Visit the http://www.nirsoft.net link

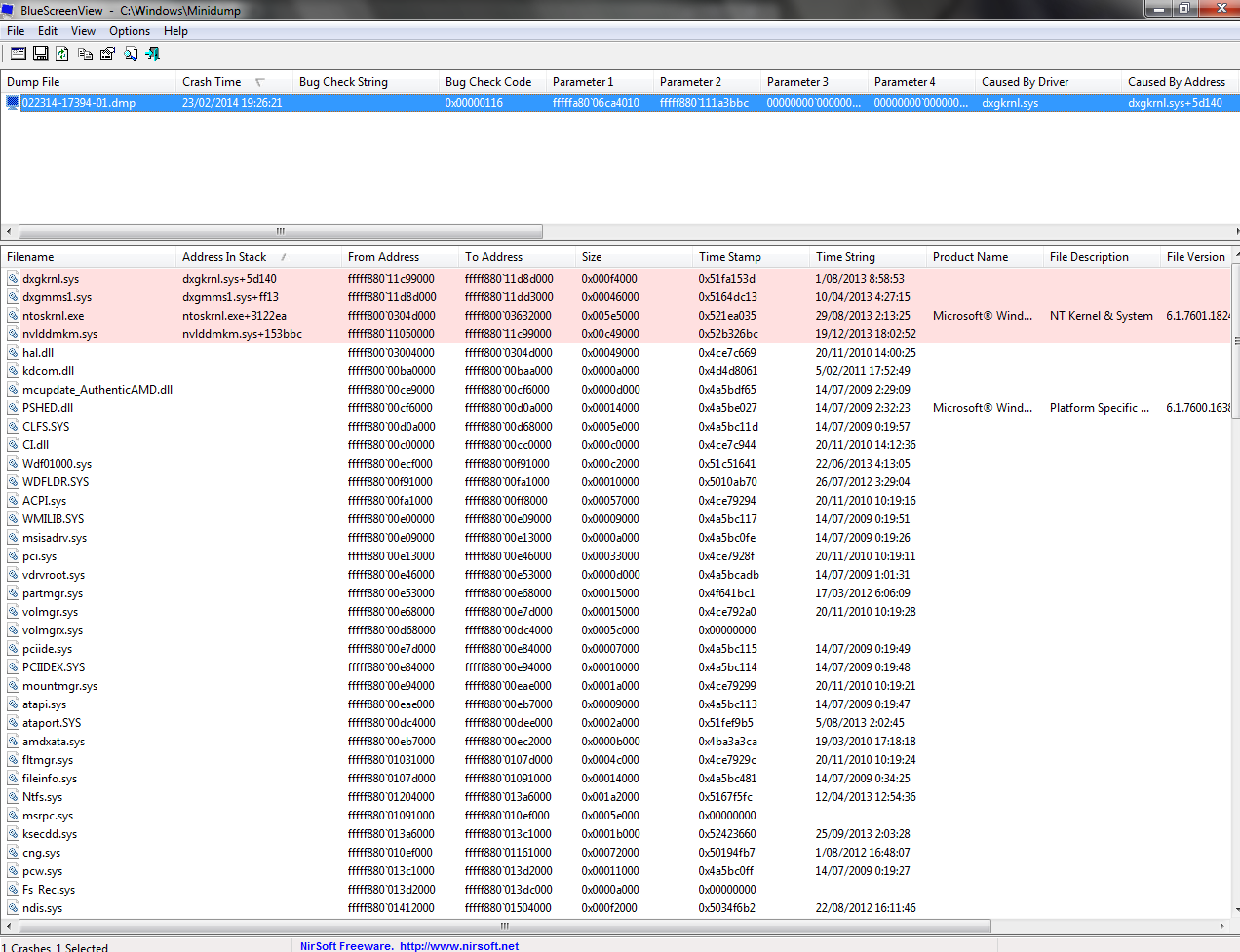point(458,945)
